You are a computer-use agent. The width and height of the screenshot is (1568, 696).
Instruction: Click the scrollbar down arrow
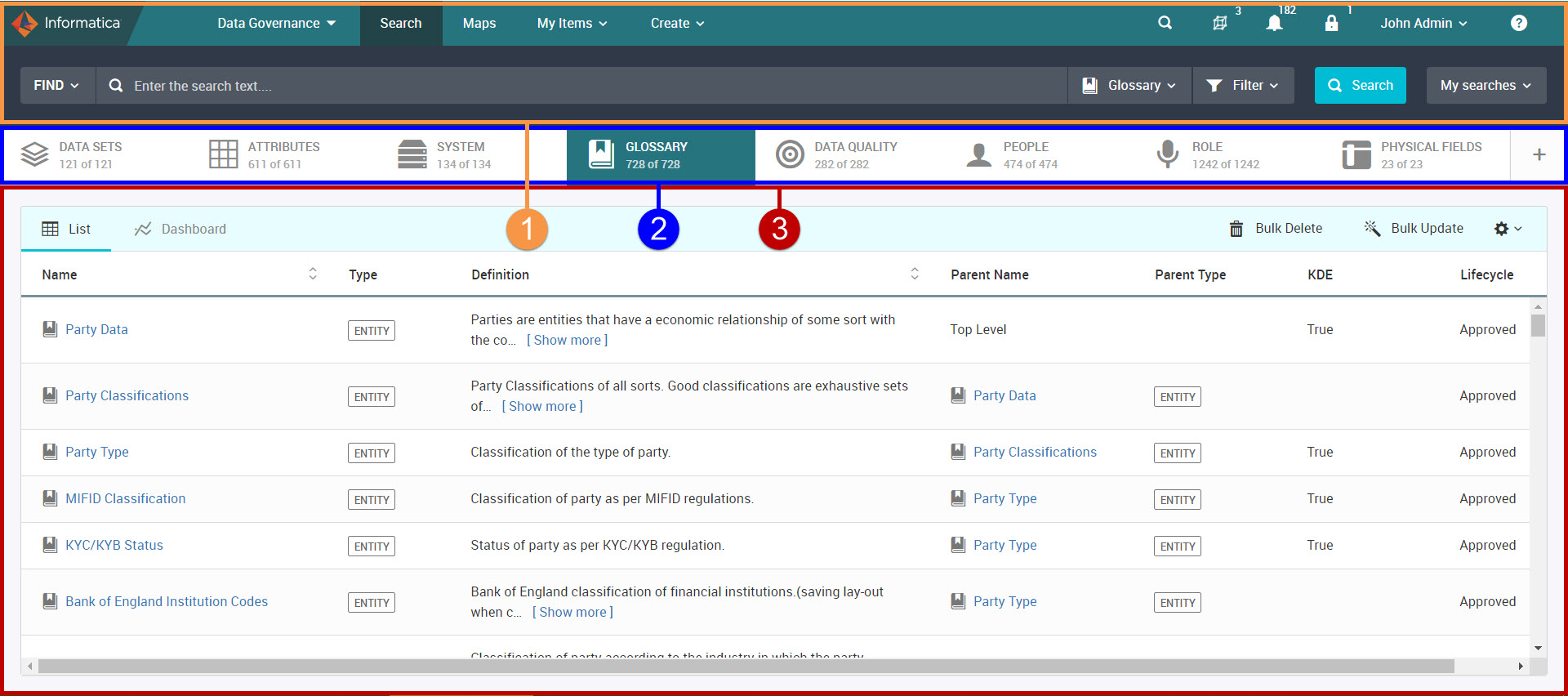(1538, 649)
